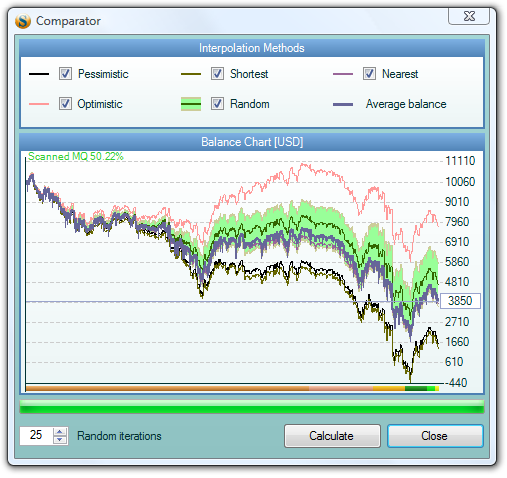The width and height of the screenshot is (507, 478).
Task: Click the pink Optimistic legend line
Action: click(39, 104)
